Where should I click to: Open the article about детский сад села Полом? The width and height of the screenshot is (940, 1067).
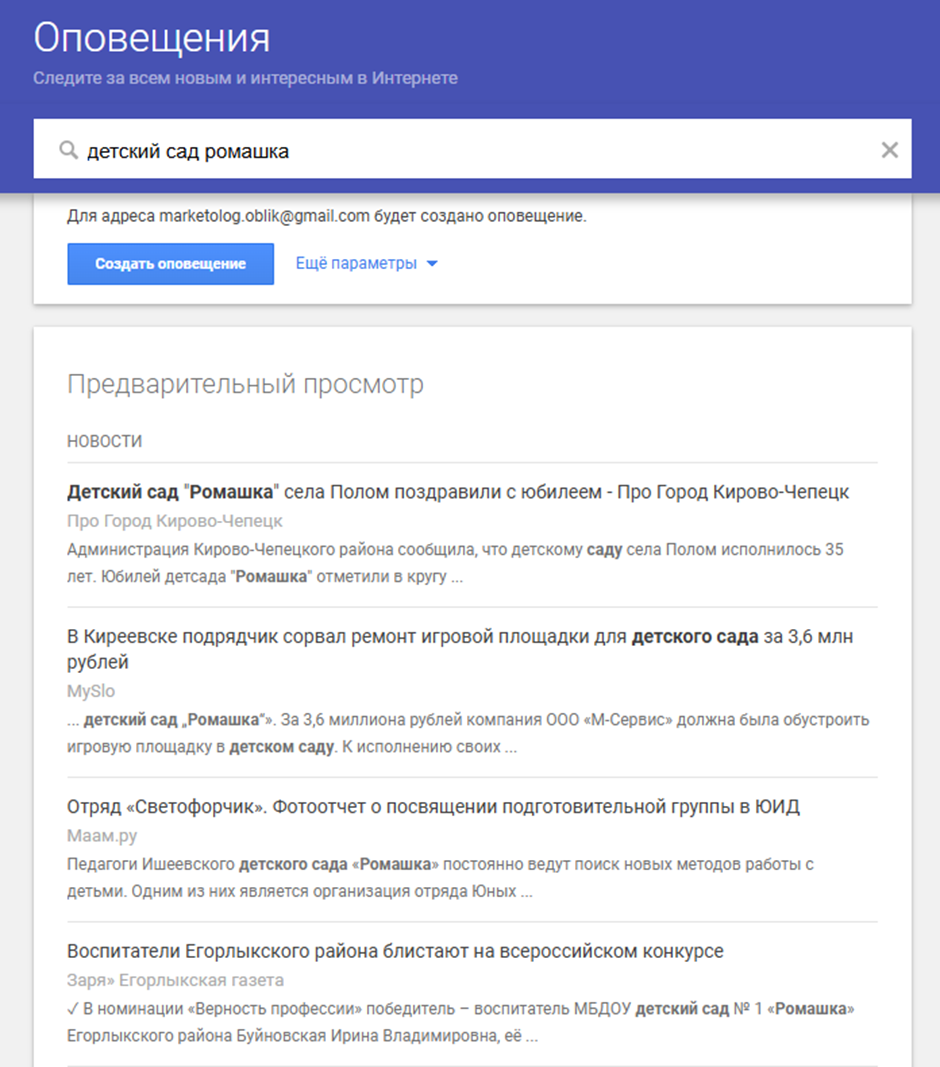coord(458,492)
